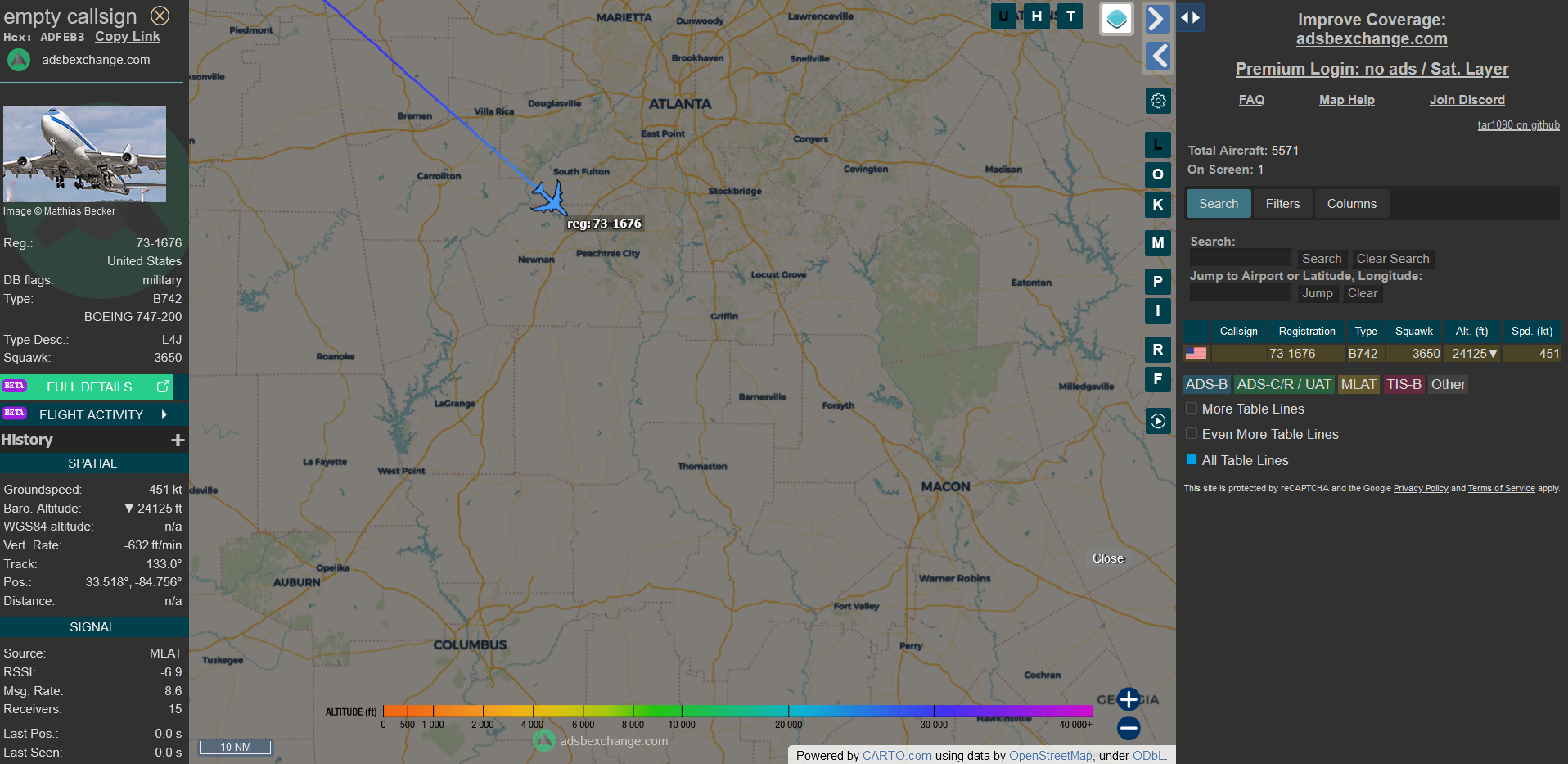Click the ADS-C/R / UAT source legend

pos(1284,384)
